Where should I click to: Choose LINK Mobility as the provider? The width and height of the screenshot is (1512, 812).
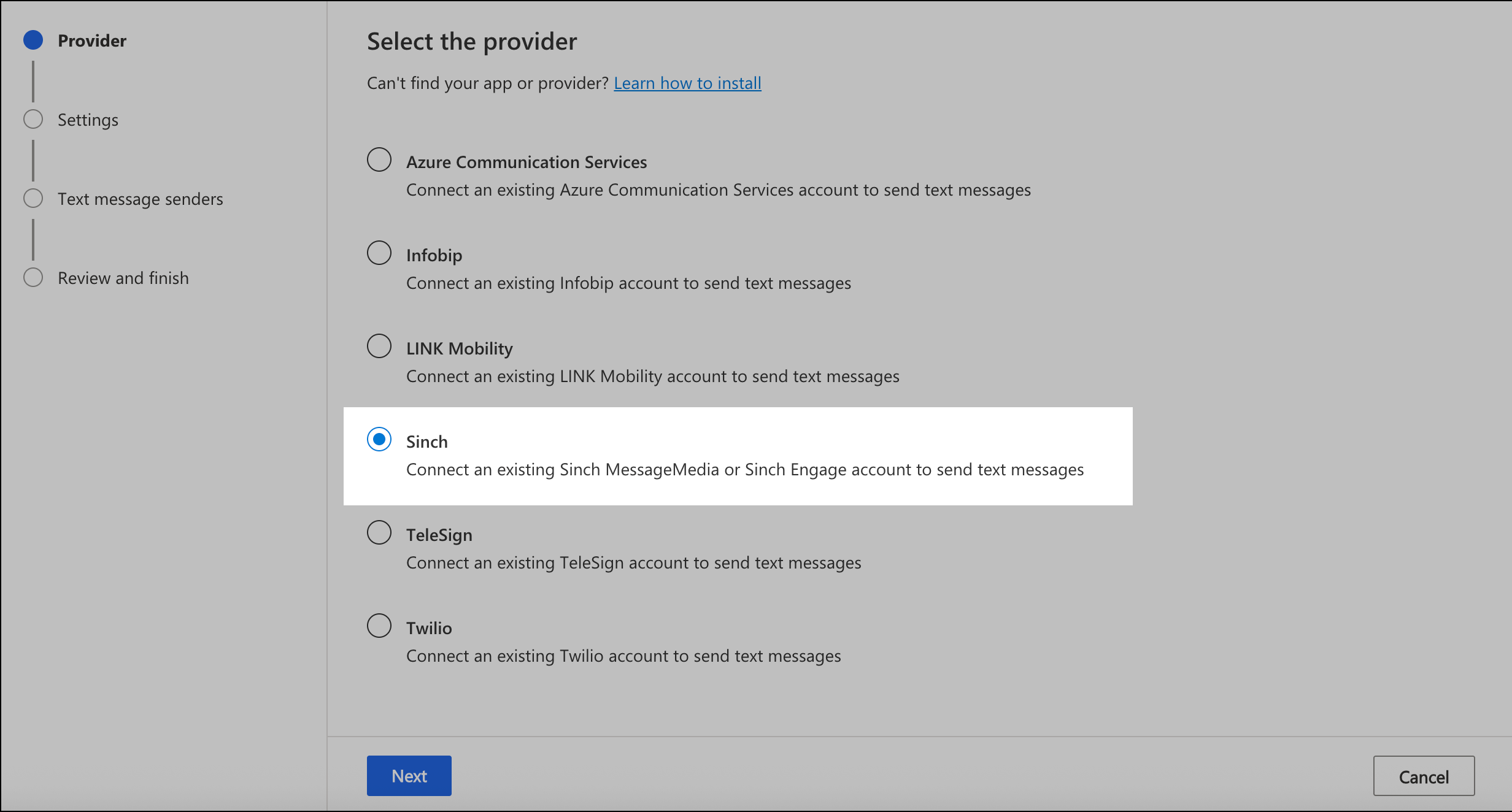(x=379, y=346)
